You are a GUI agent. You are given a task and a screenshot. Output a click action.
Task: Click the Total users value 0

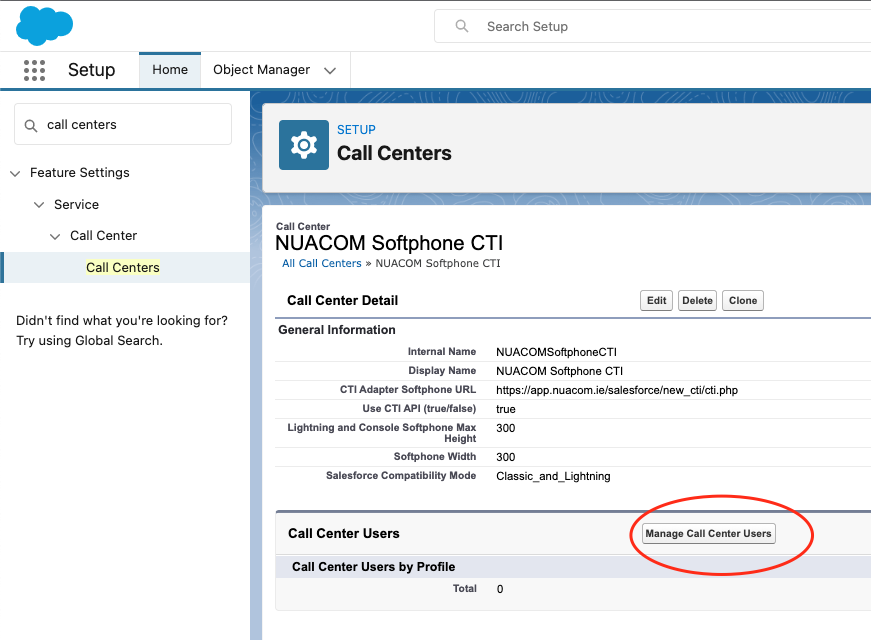tap(500, 589)
